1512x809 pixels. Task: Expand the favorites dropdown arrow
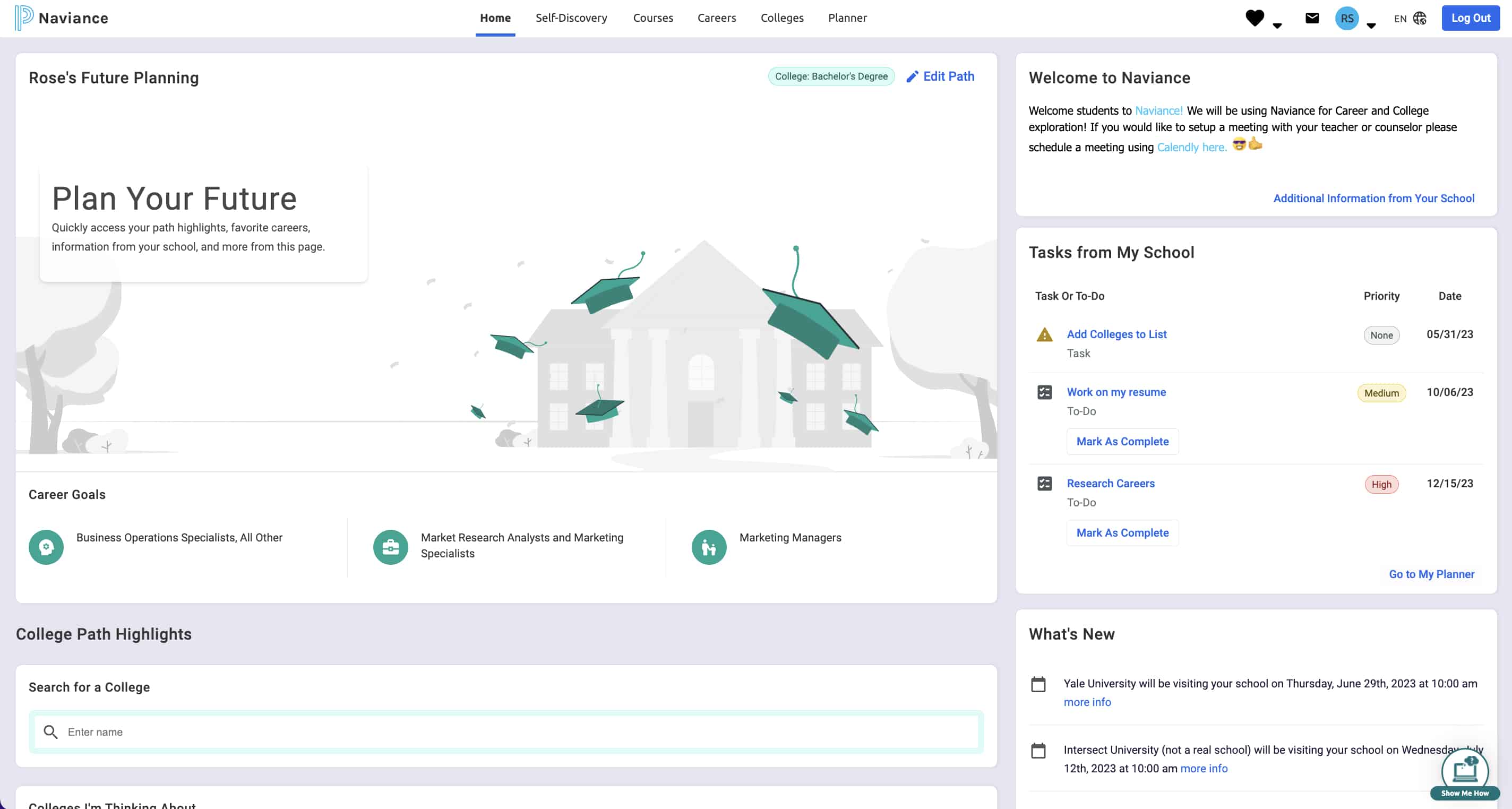1277,25
